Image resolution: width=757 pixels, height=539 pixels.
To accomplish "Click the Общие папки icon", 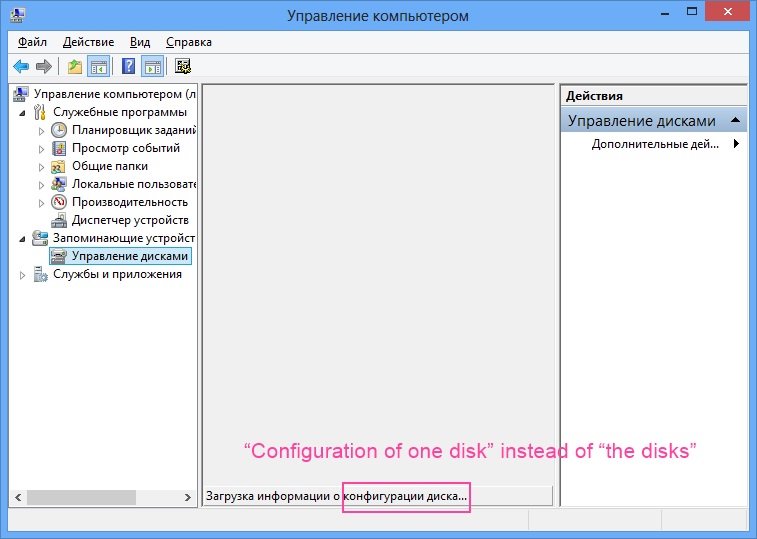I will (x=58, y=167).
